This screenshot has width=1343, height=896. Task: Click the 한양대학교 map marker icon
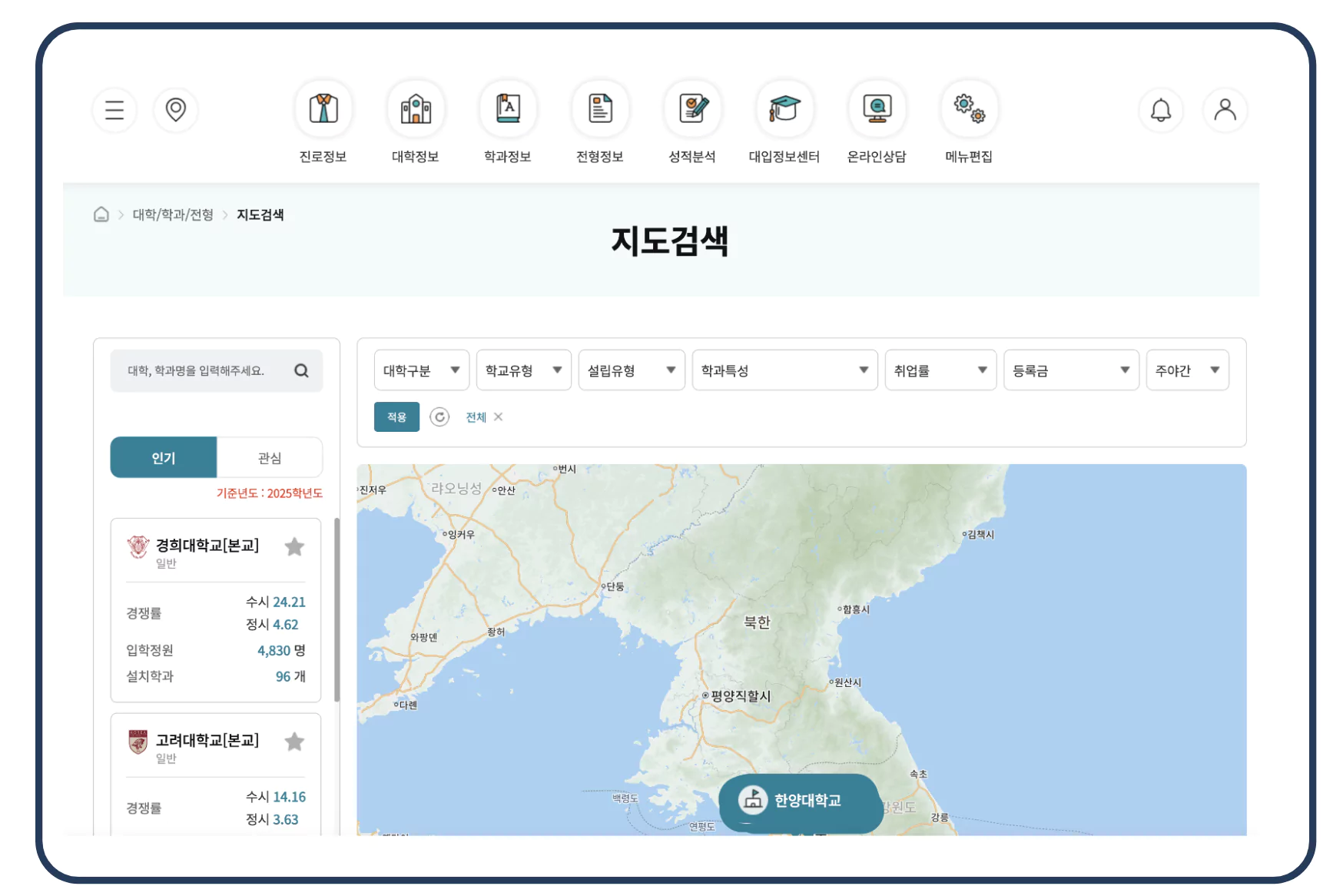click(x=753, y=800)
